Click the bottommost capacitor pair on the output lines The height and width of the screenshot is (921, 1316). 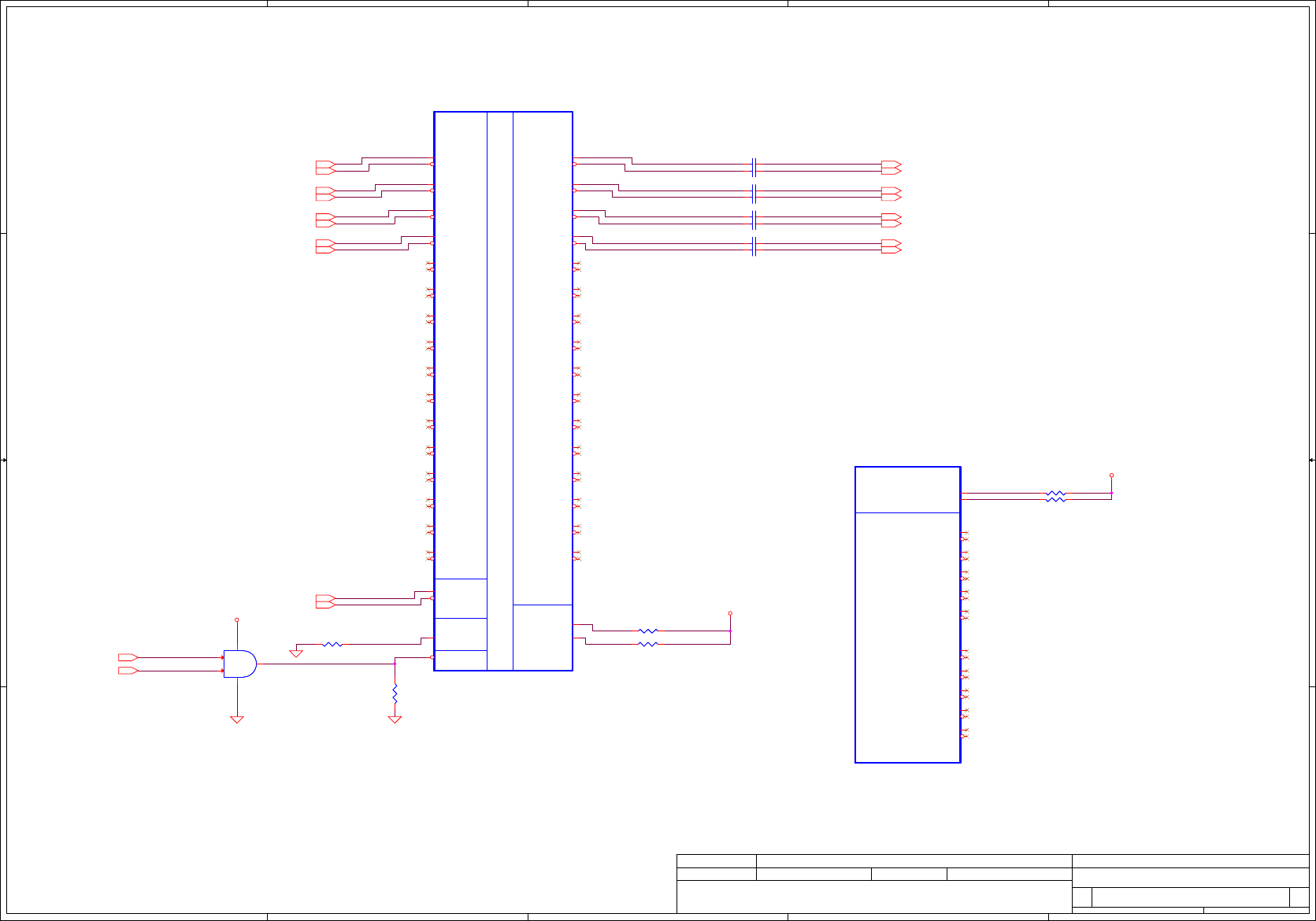(754, 246)
